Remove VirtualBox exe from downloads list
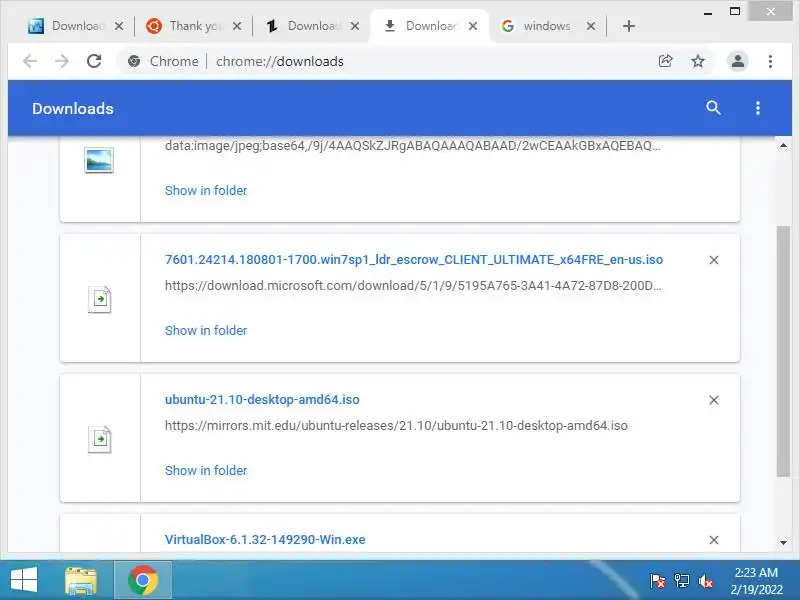 pos(714,540)
